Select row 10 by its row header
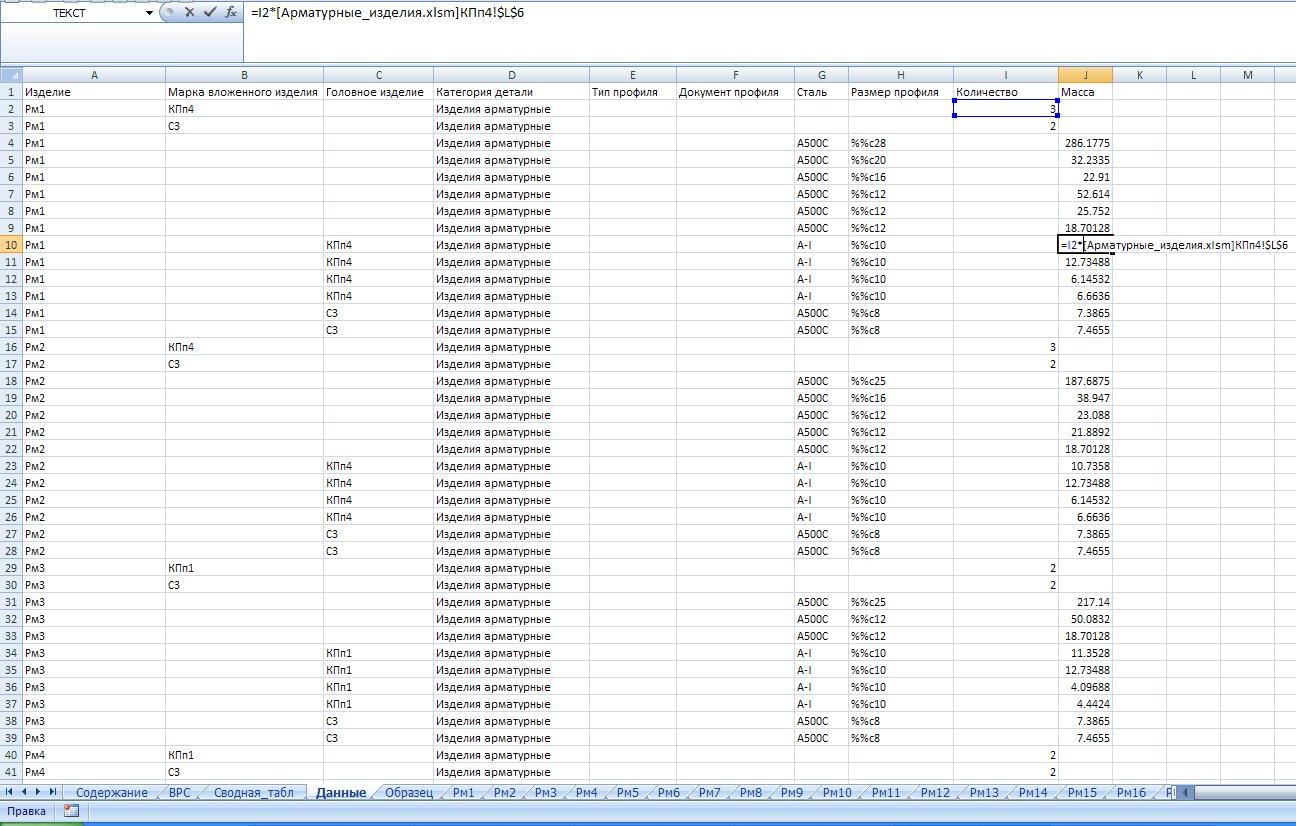The width and height of the screenshot is (1296, 826). point(11,245)
